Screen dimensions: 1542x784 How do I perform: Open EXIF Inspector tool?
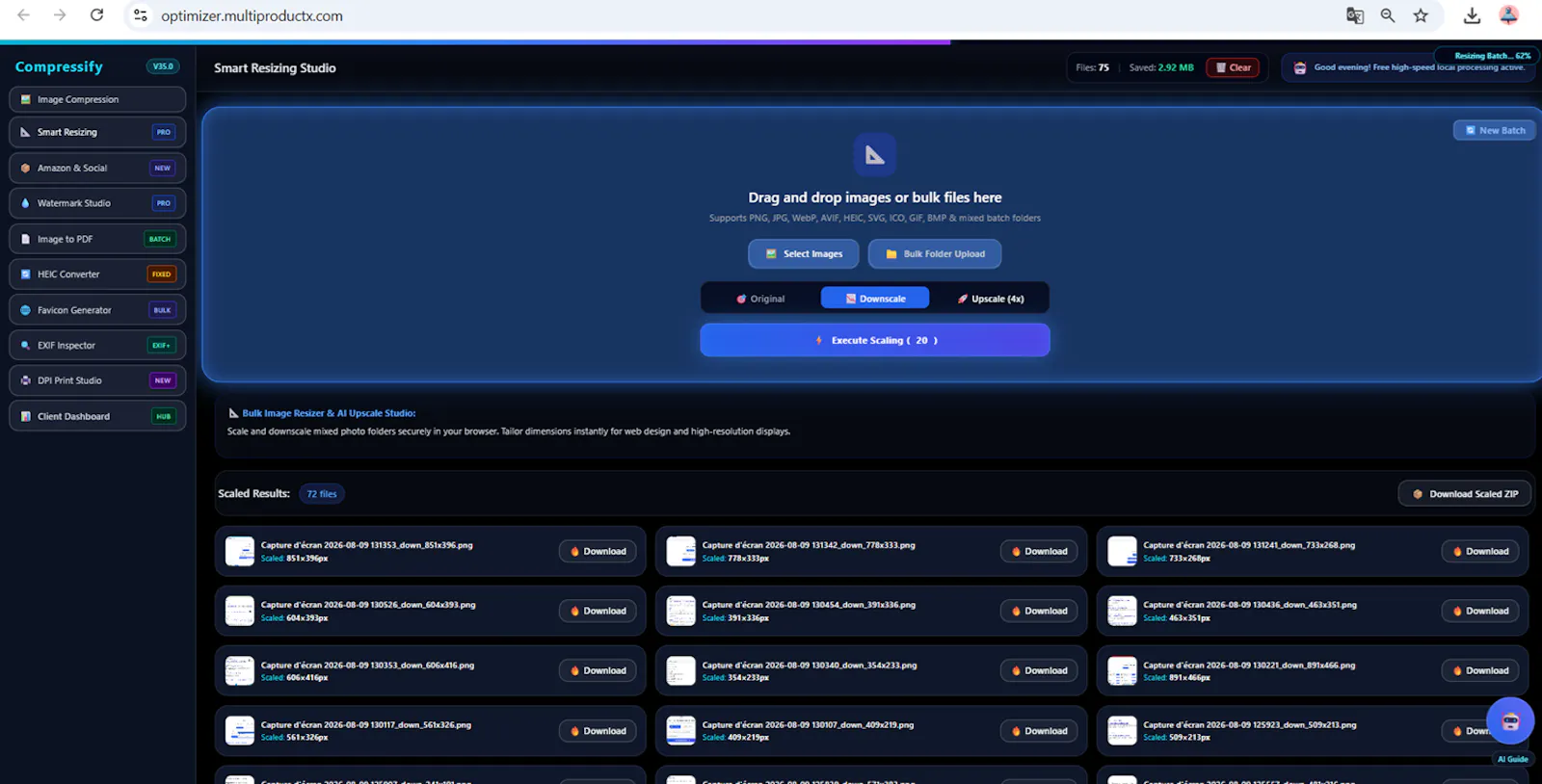[x=97, y=345]
